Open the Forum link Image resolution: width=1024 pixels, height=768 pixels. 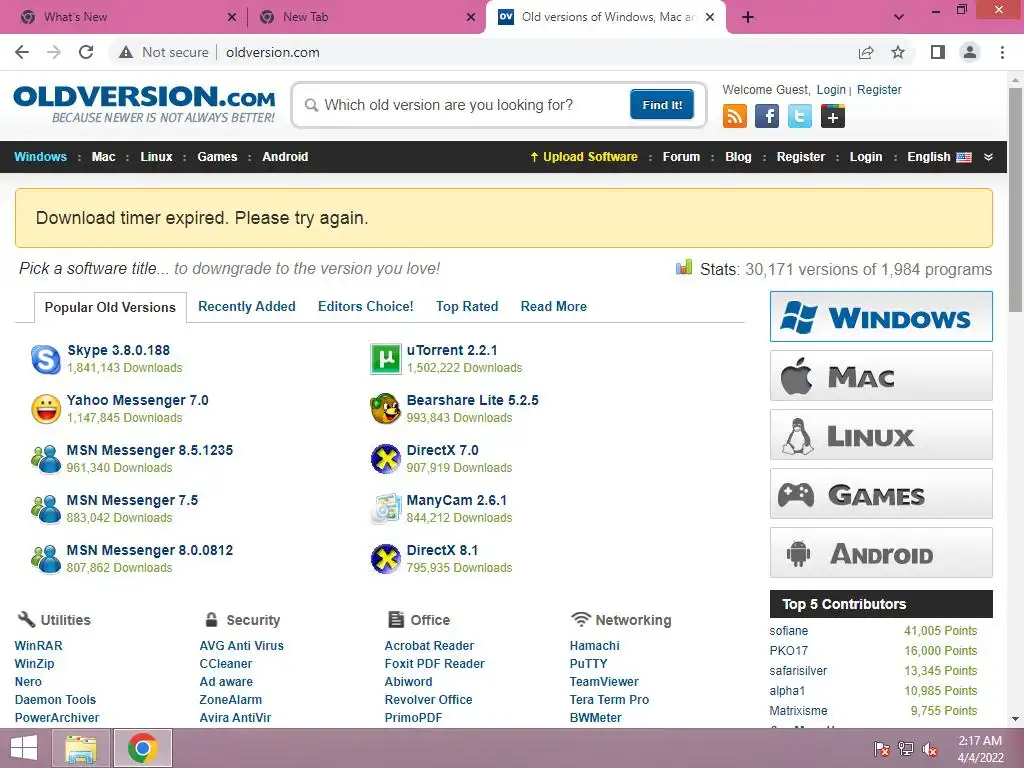pyautogui.click(x=681, y=157)
